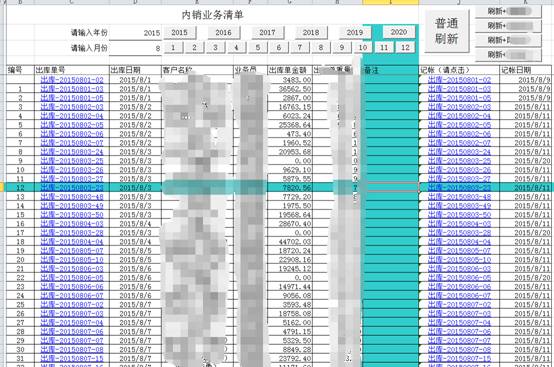Open link 出库-20150803-48 in 出库单号 column
Screen dimensions: 554x367
pyautogui.click(x=72, y=197)
